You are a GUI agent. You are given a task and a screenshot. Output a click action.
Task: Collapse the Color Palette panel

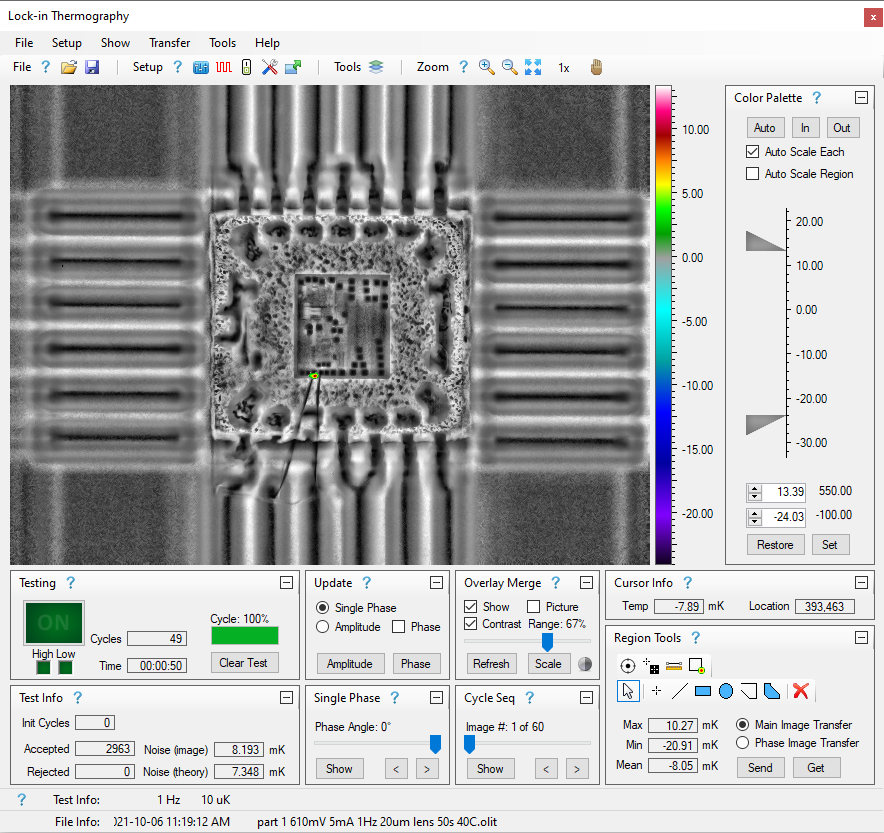tap(861, 97)
